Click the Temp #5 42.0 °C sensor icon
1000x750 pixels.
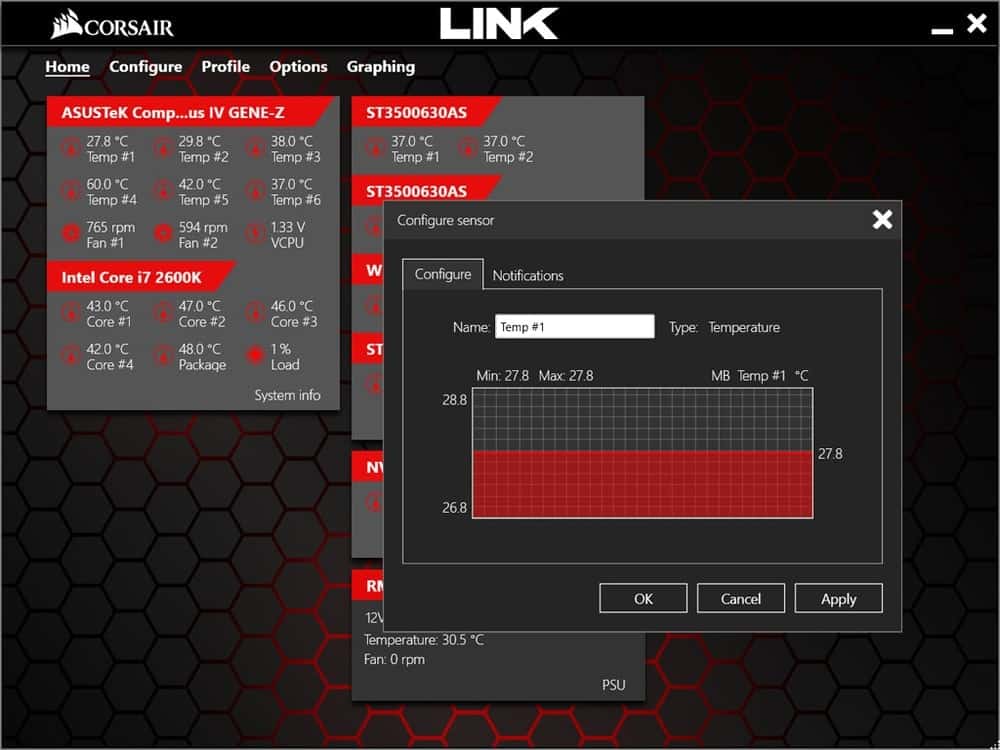(163, 191)
